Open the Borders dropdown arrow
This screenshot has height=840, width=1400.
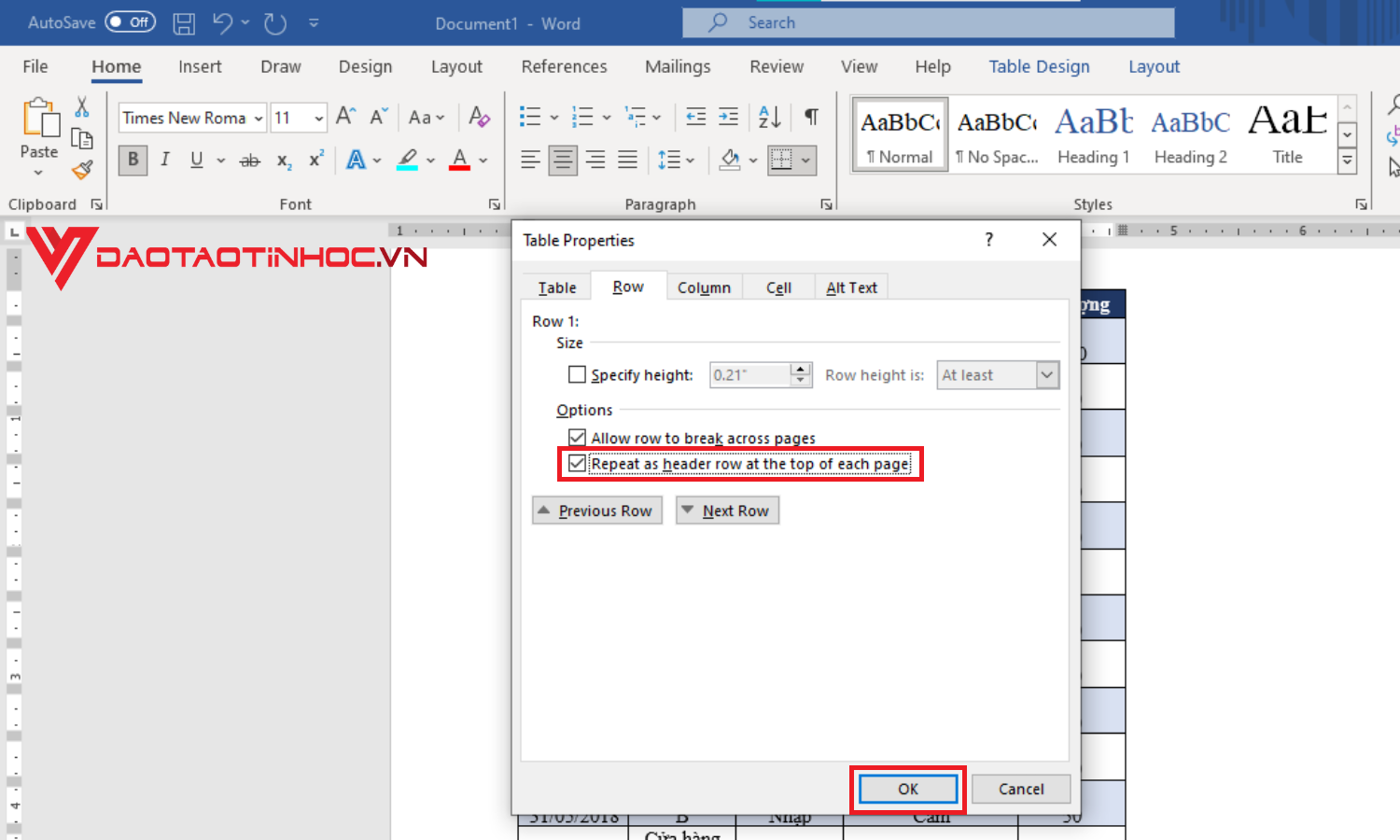(805, 160)
